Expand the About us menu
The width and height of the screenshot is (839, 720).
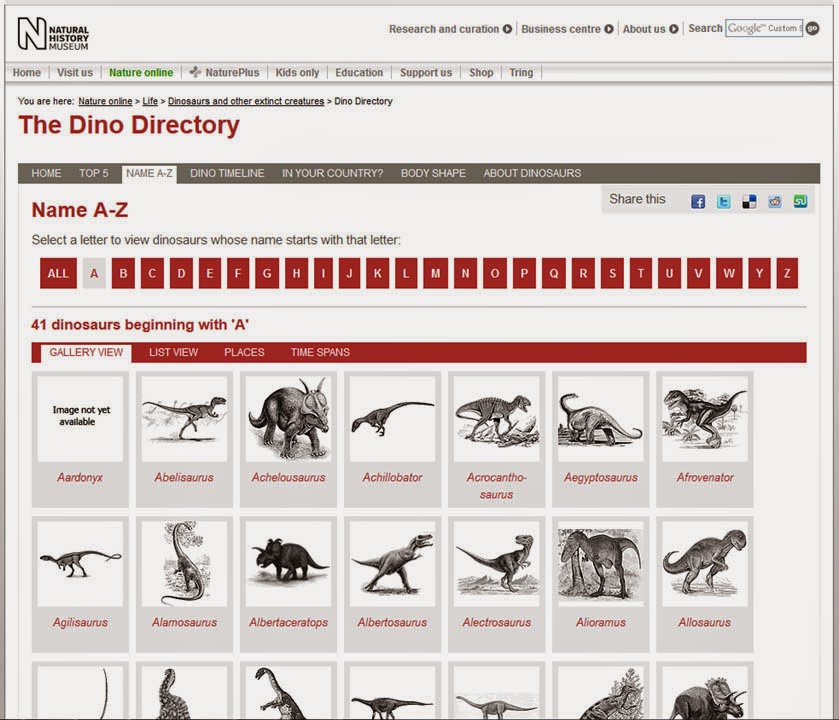tap(650, 29)
